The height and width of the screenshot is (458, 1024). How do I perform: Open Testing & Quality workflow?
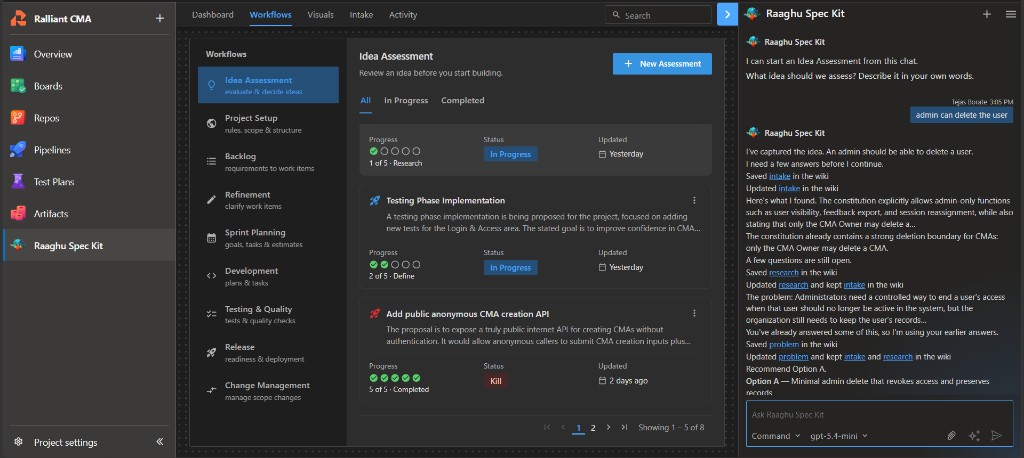pyautogui.click(x=268, y=314)
